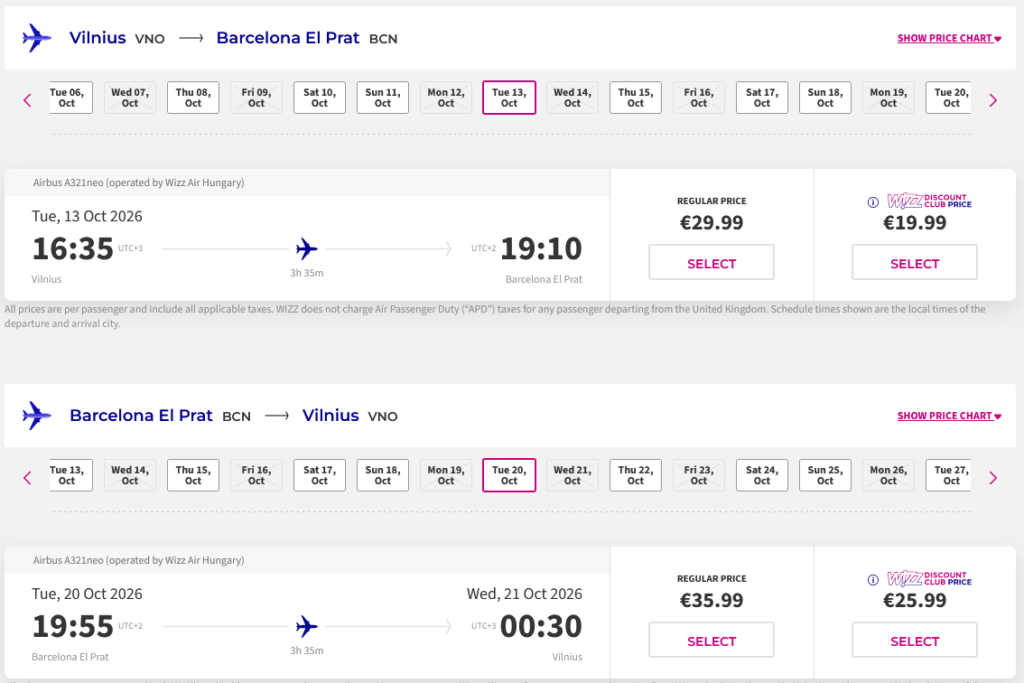This screenshot has height=683, width=1024.
Task: Click the outbound Vilnius route airplane icon
Action: pyautogui.click(x=37, y=38)
